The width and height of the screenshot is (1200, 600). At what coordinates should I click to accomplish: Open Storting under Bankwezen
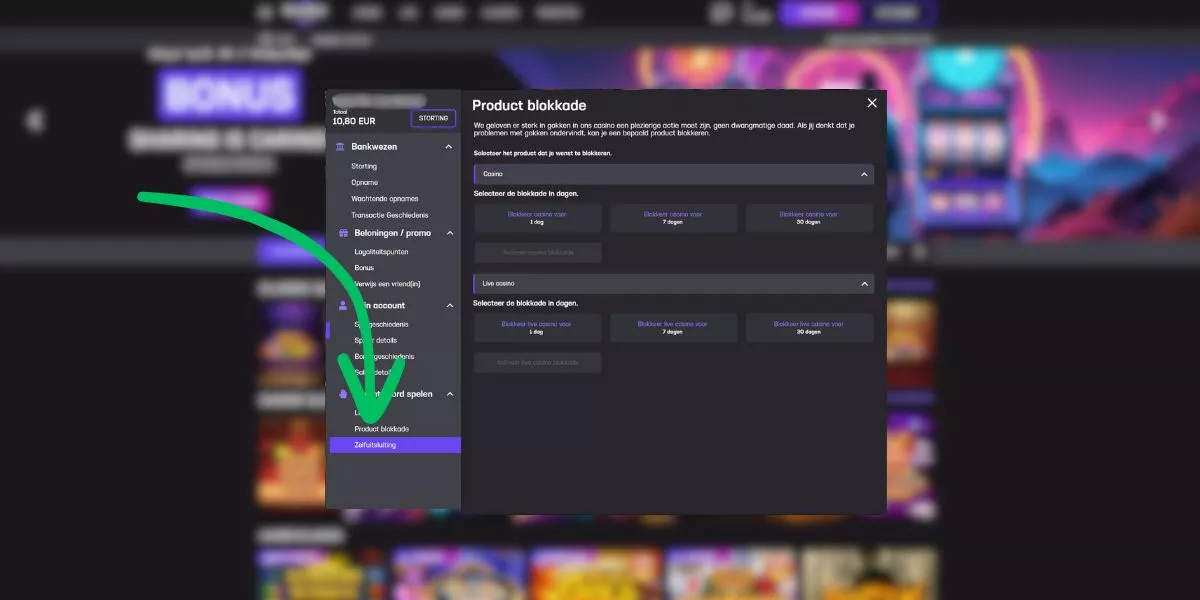coord(364,167)
